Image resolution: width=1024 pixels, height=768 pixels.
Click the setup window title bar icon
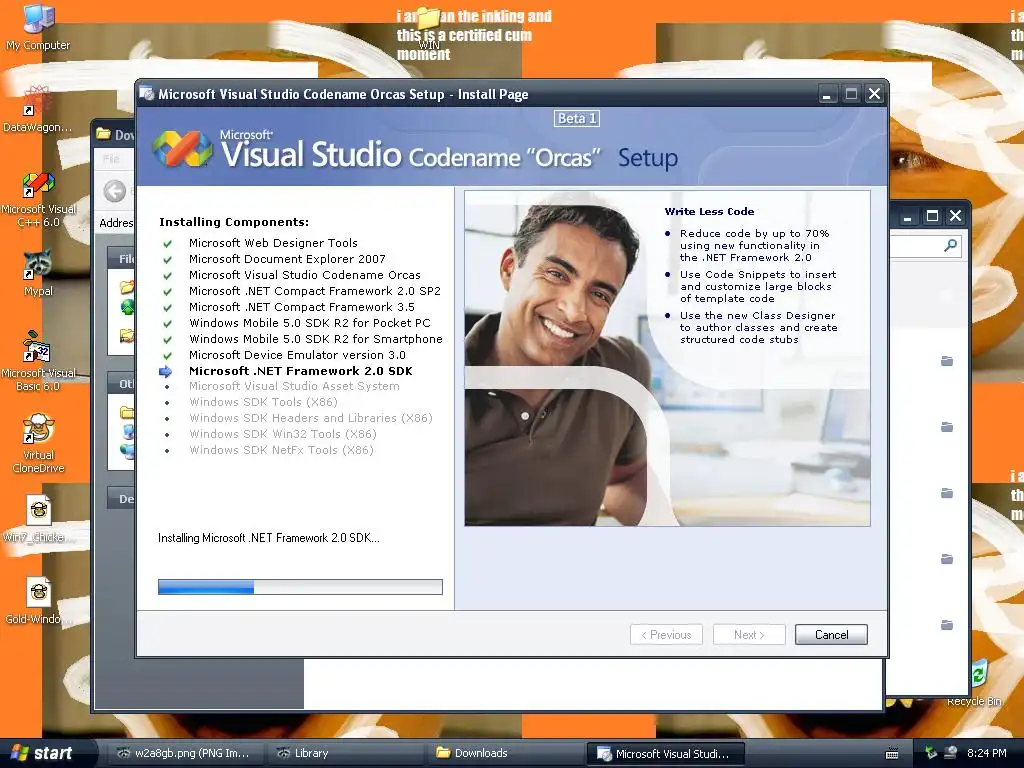[147, 94]
